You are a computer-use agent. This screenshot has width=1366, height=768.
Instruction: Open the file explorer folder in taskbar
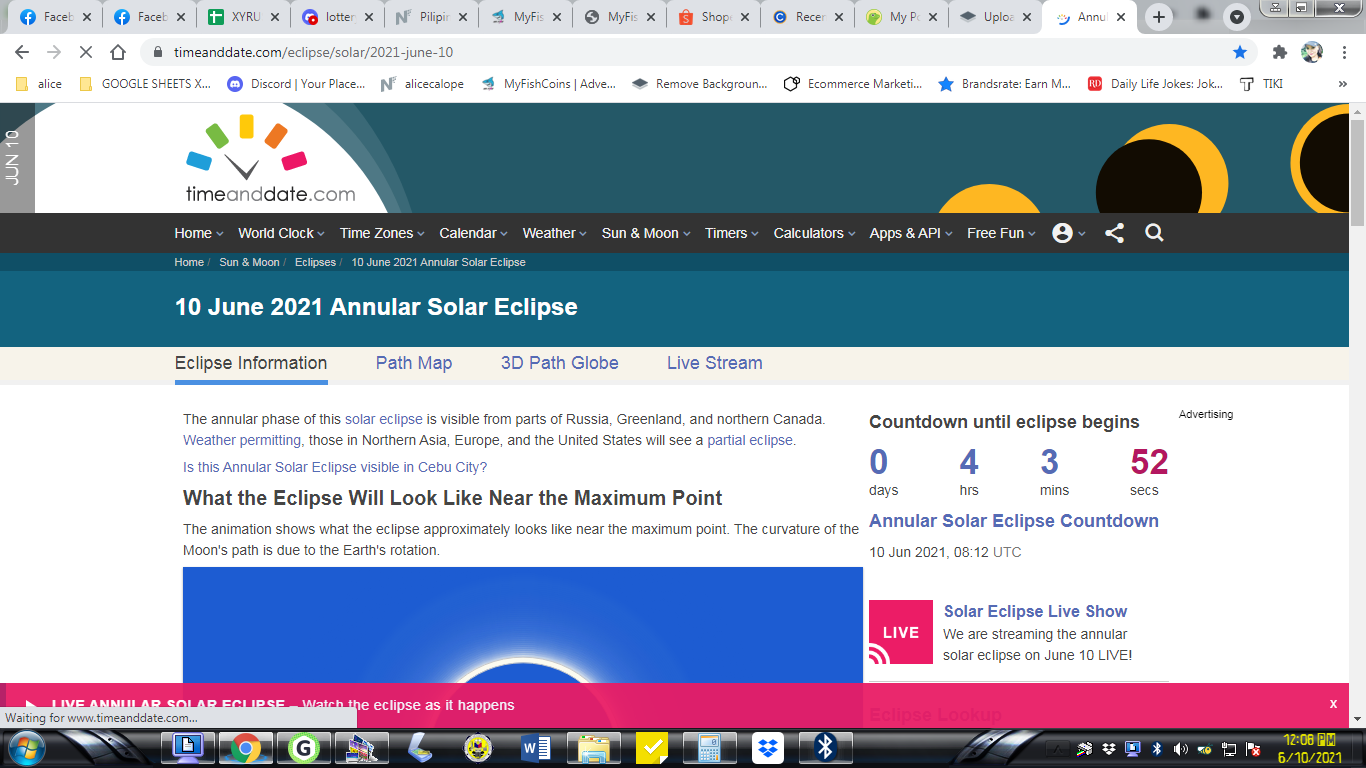pos(593,748)
